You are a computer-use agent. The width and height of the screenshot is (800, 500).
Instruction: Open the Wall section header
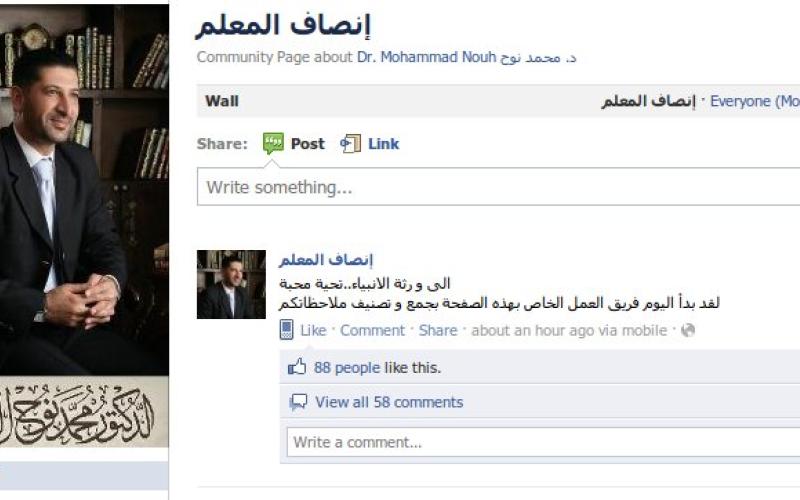tap(222, 101)
